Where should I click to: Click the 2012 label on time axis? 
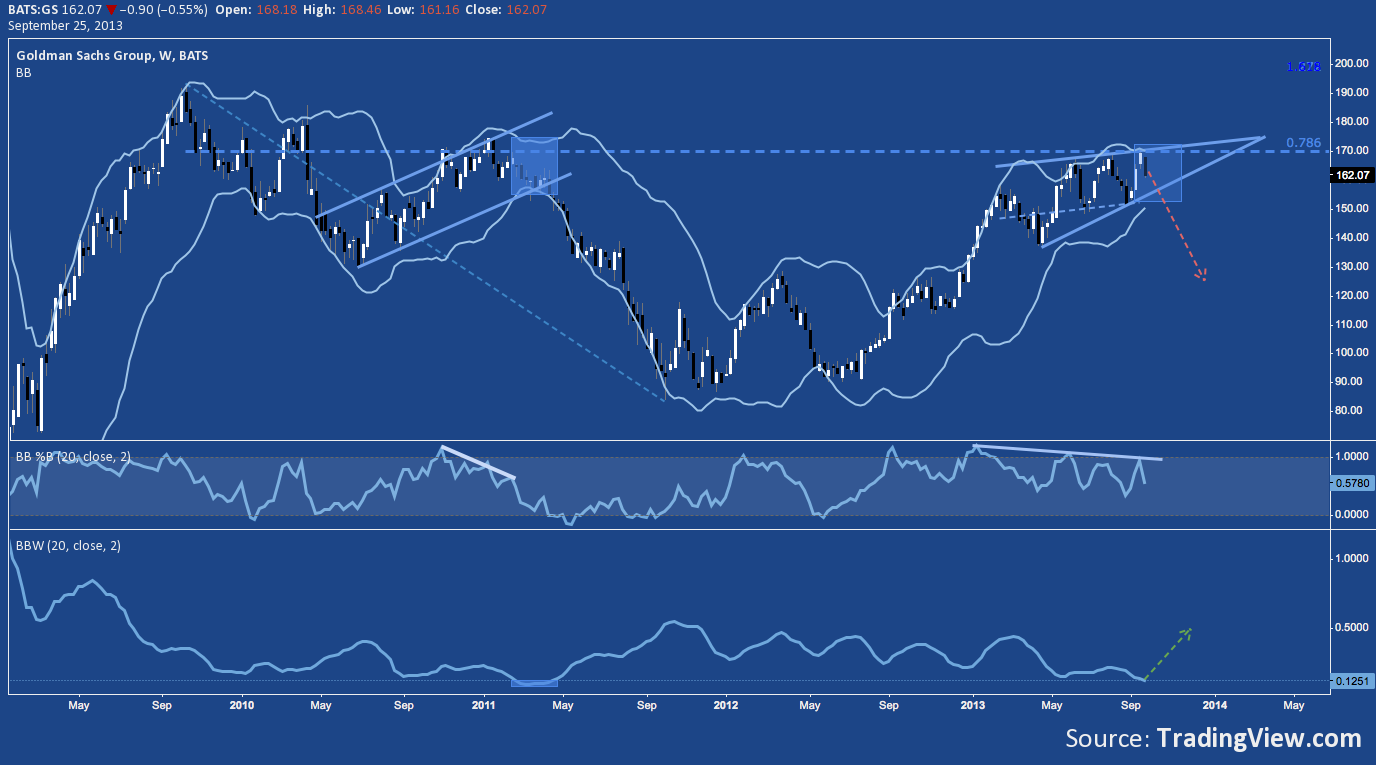(x=726, y=705)
